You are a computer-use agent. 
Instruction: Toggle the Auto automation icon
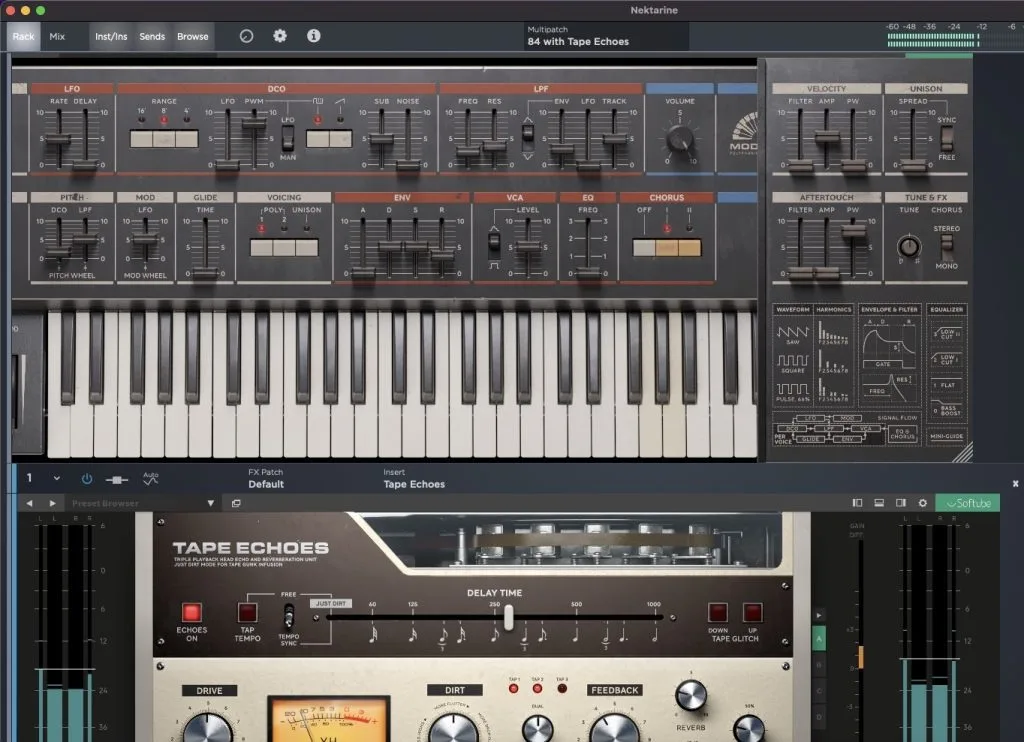pos(151,478)
